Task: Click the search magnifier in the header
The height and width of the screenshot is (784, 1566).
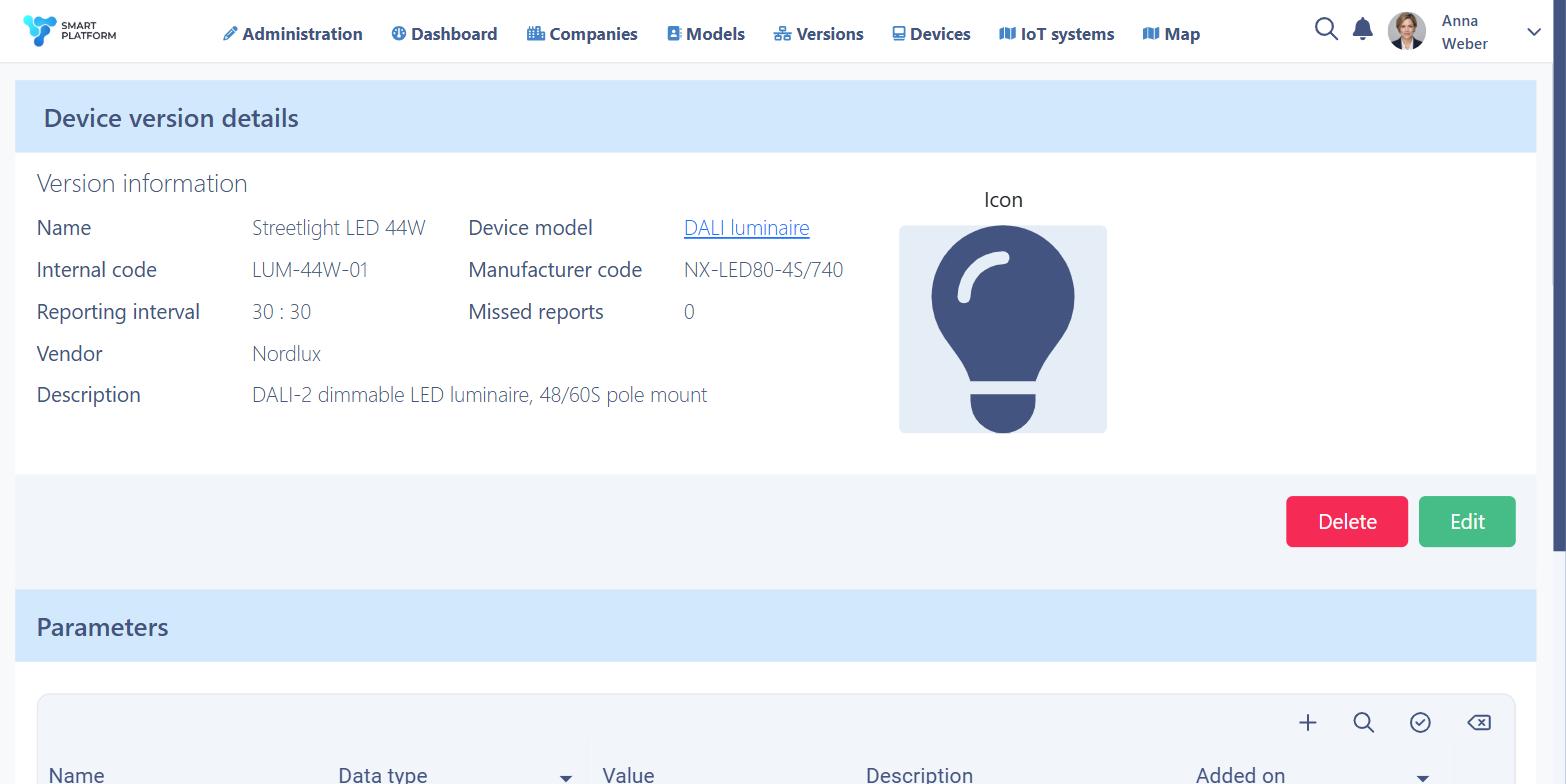Action: (x=1326, y=29)
